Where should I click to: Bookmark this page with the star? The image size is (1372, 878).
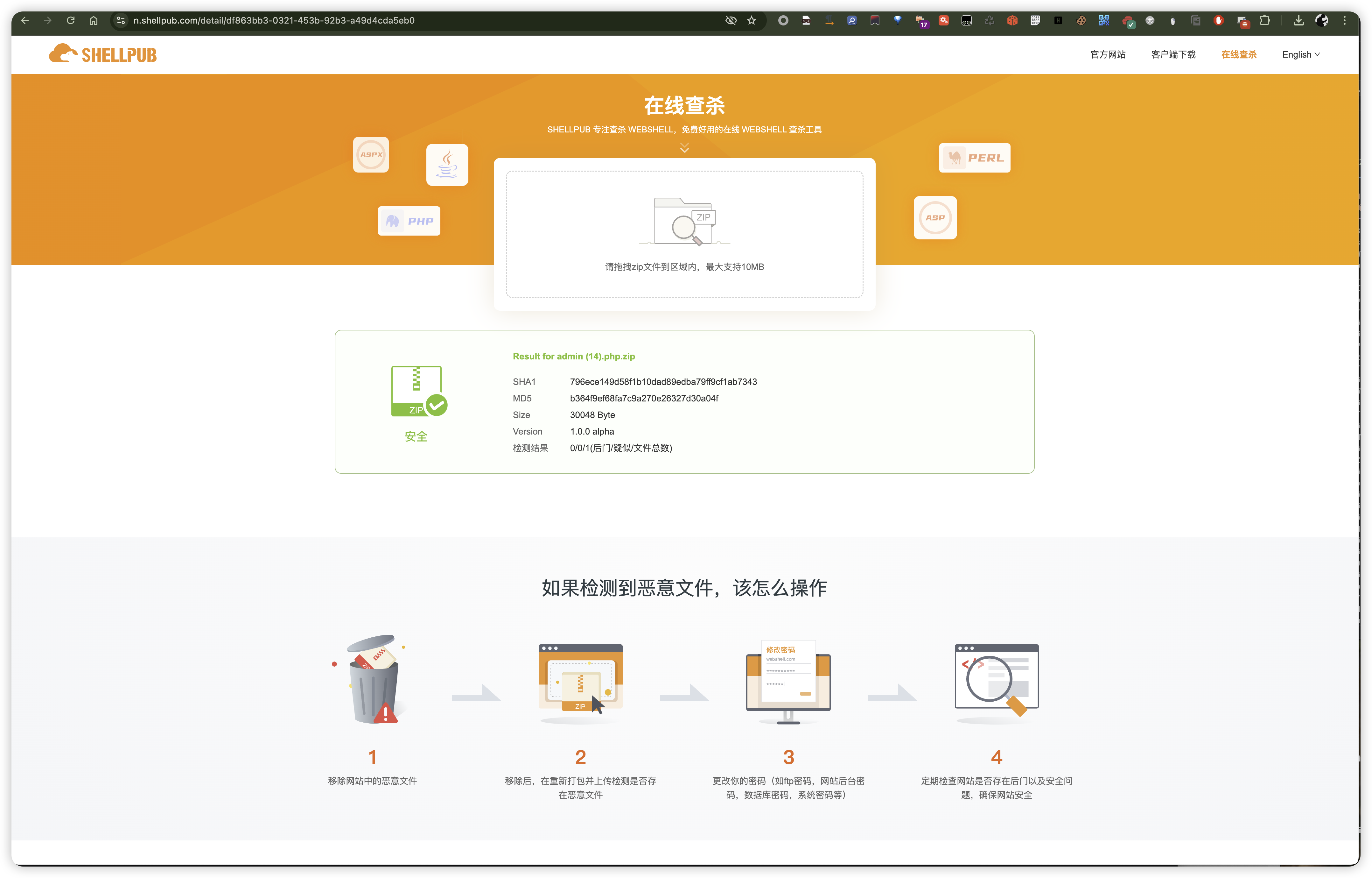[752, 20]
